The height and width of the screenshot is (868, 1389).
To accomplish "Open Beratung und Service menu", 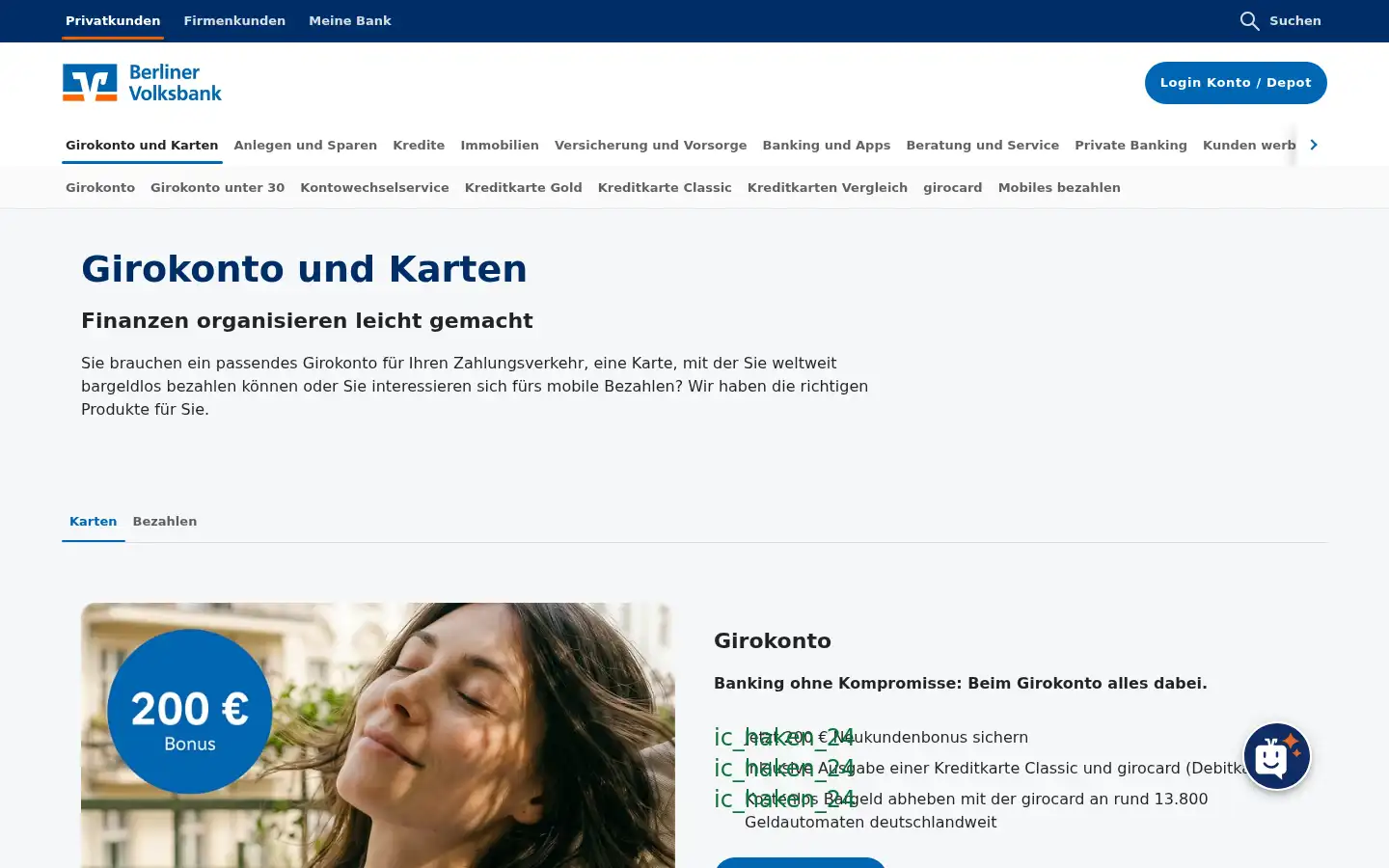I will (x=982, y=145).
